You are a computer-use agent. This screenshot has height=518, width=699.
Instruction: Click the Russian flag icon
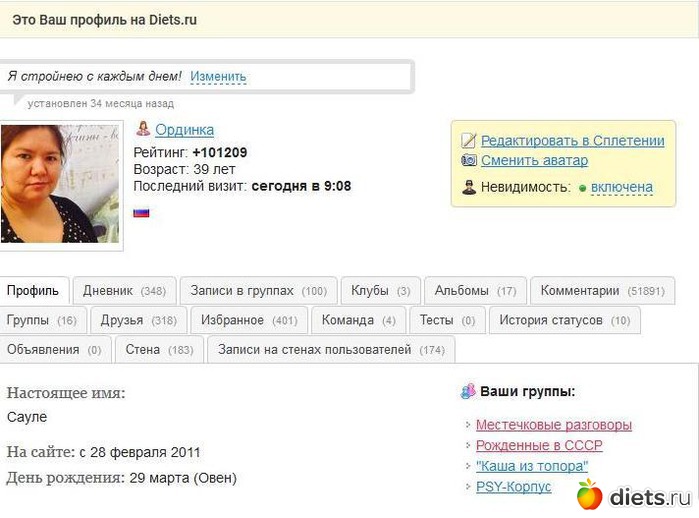click(x=141, y=212)
